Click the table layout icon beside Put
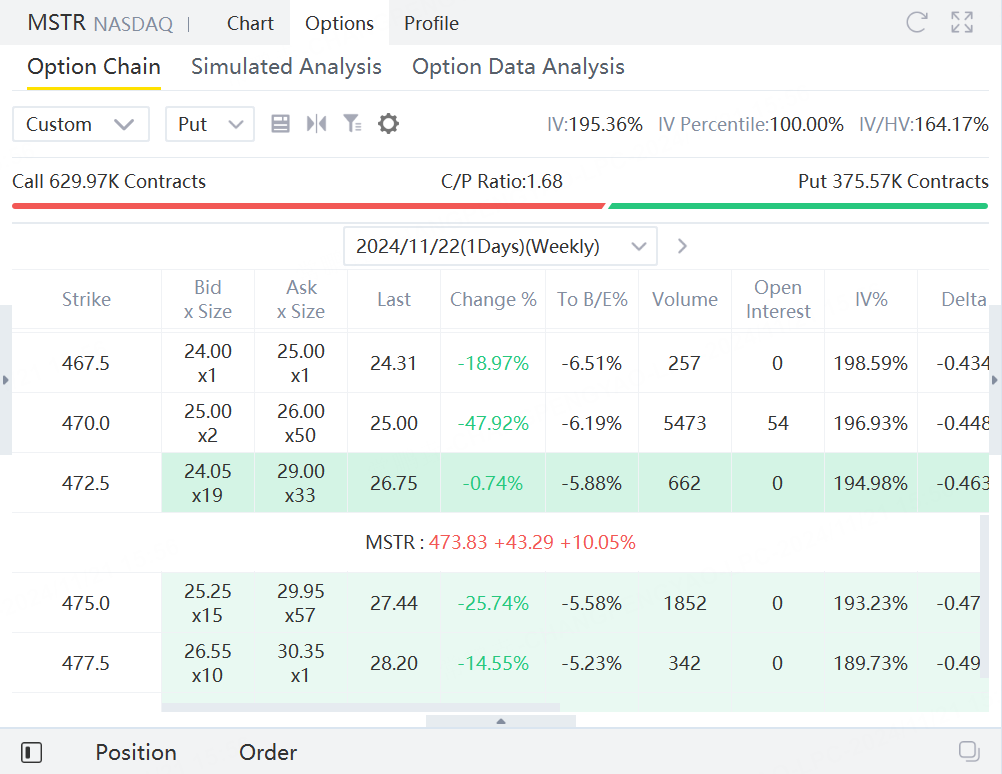 pos(280,124)
